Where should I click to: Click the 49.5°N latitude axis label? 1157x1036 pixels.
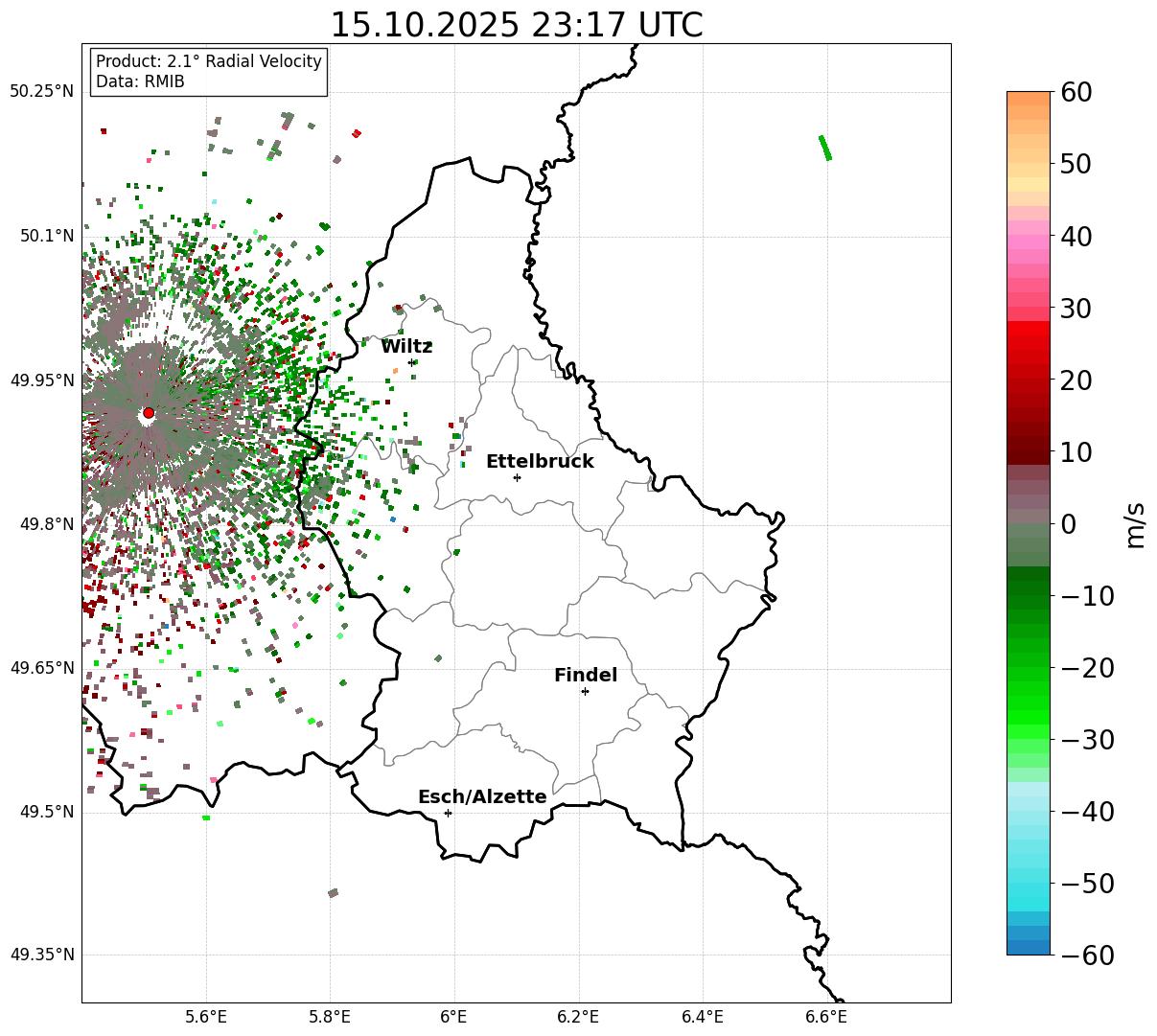point(46,813)
